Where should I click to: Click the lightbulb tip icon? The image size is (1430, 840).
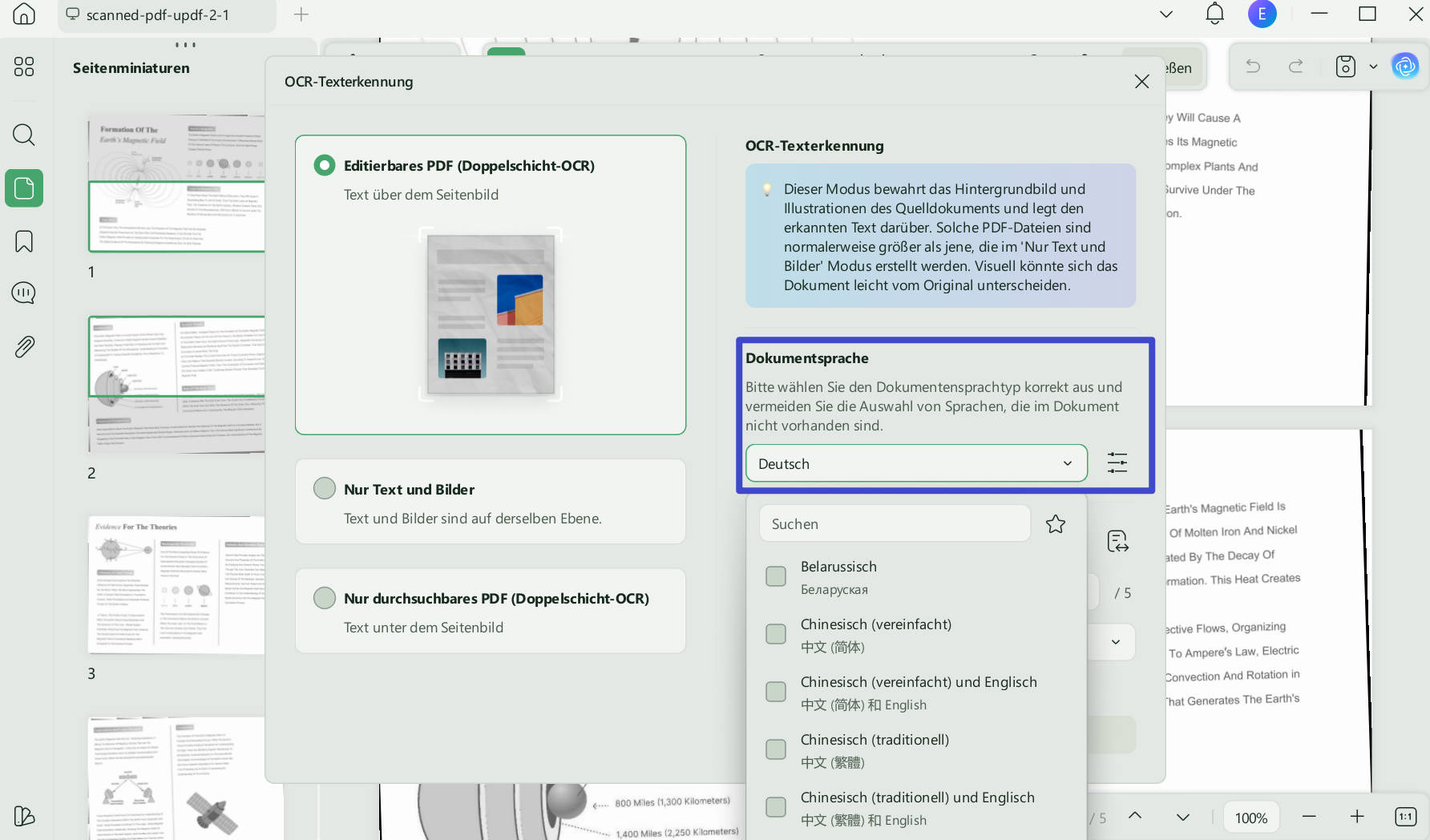767,189
